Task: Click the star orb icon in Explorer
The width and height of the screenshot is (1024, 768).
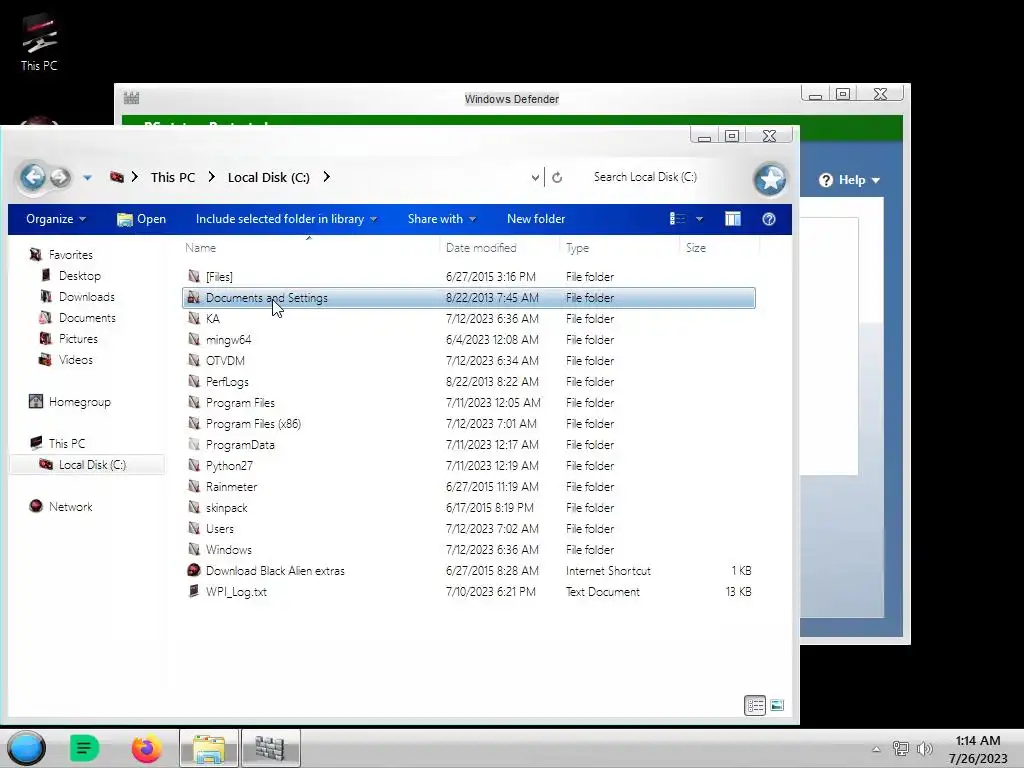Action: click(770, 179)
